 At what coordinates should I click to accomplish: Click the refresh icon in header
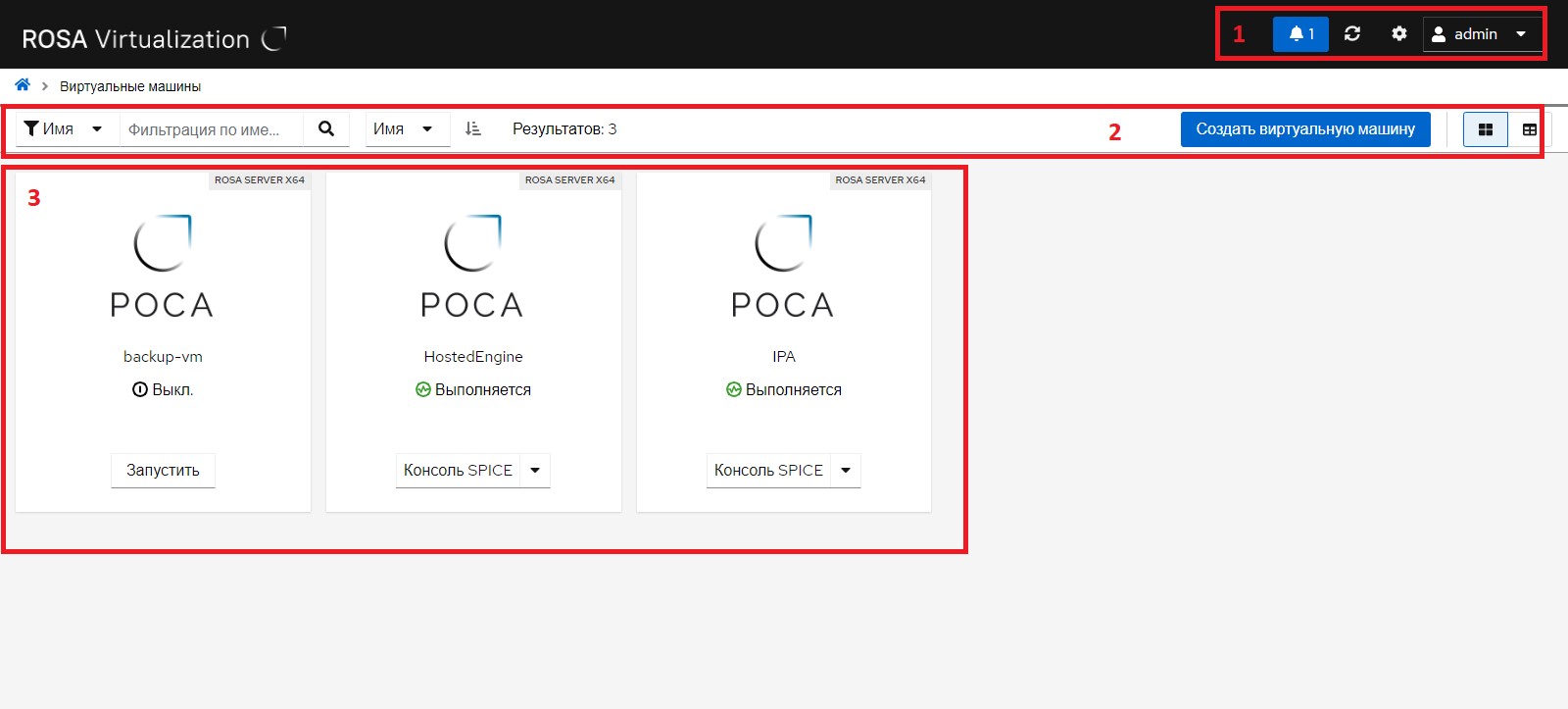point(1352,34)
